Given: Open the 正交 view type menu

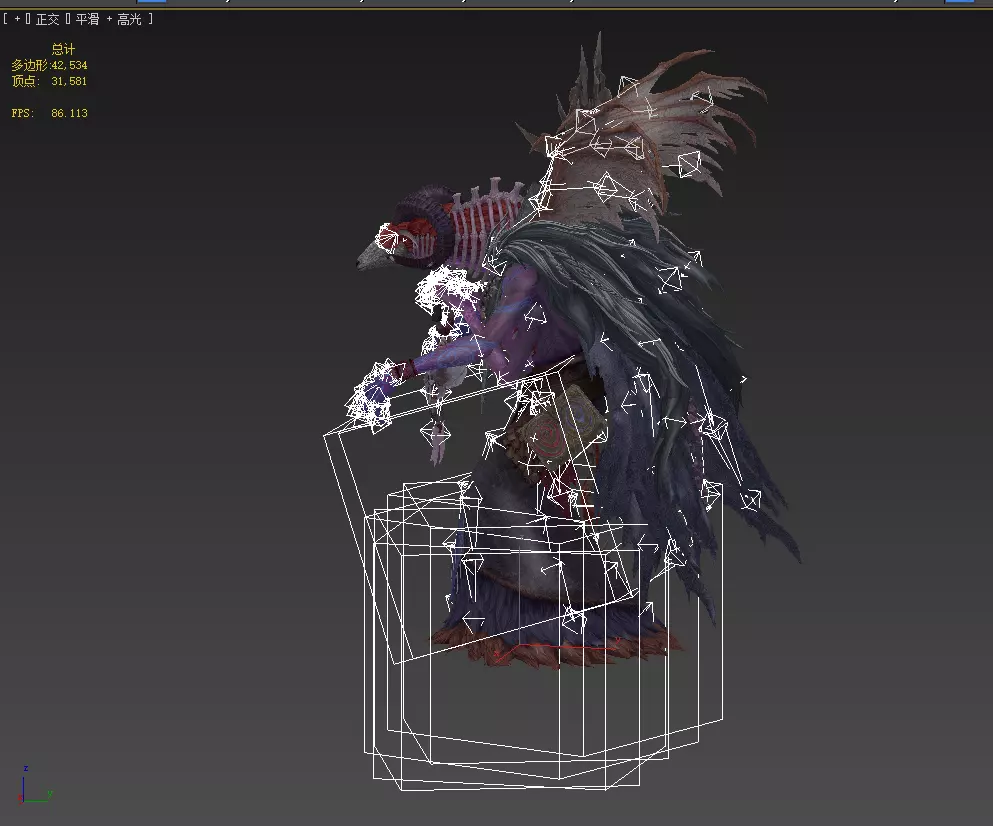Looking at the screenshot, I should coord(47,19).
